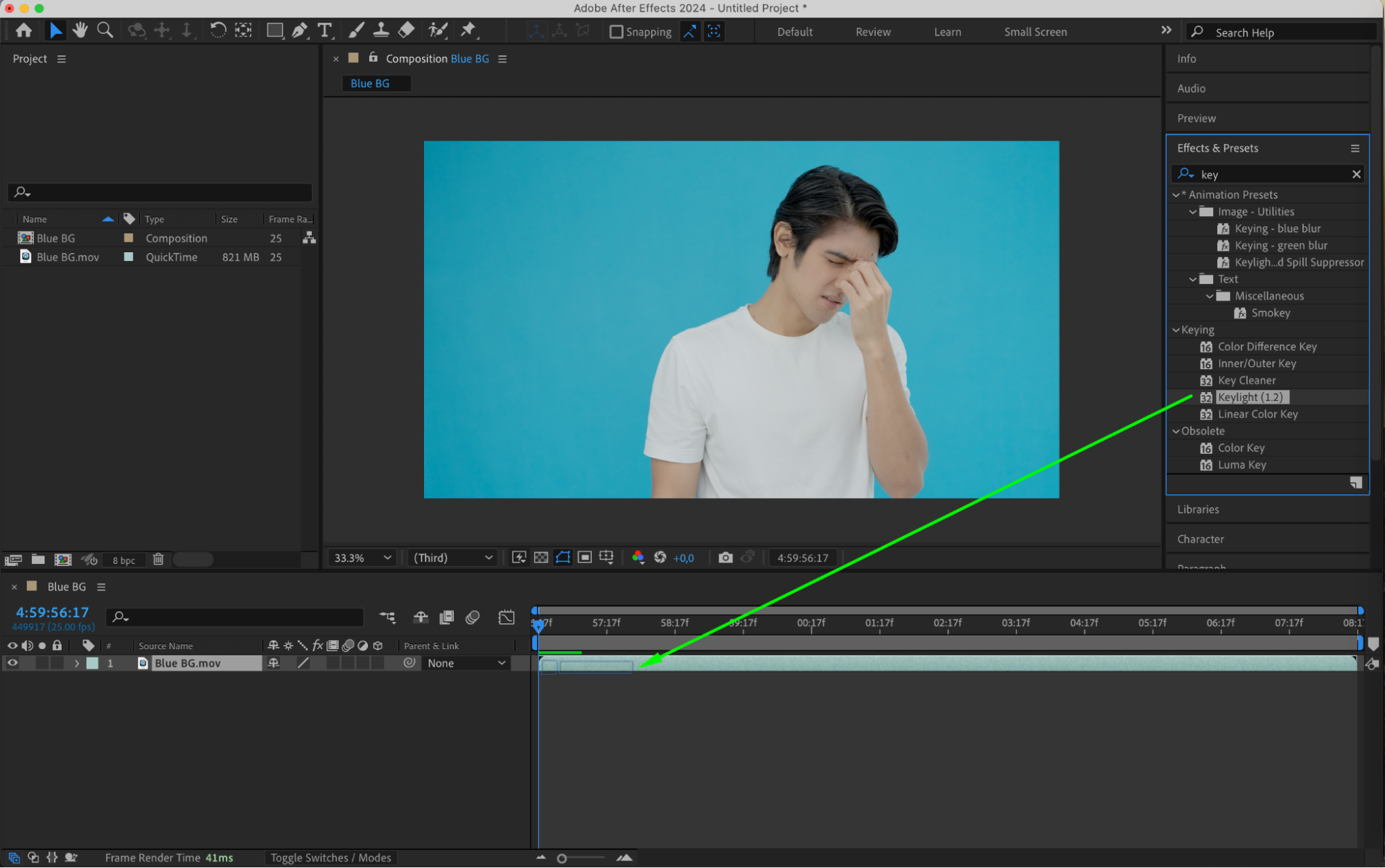Switch to the Review workspace

pos(872,32)
